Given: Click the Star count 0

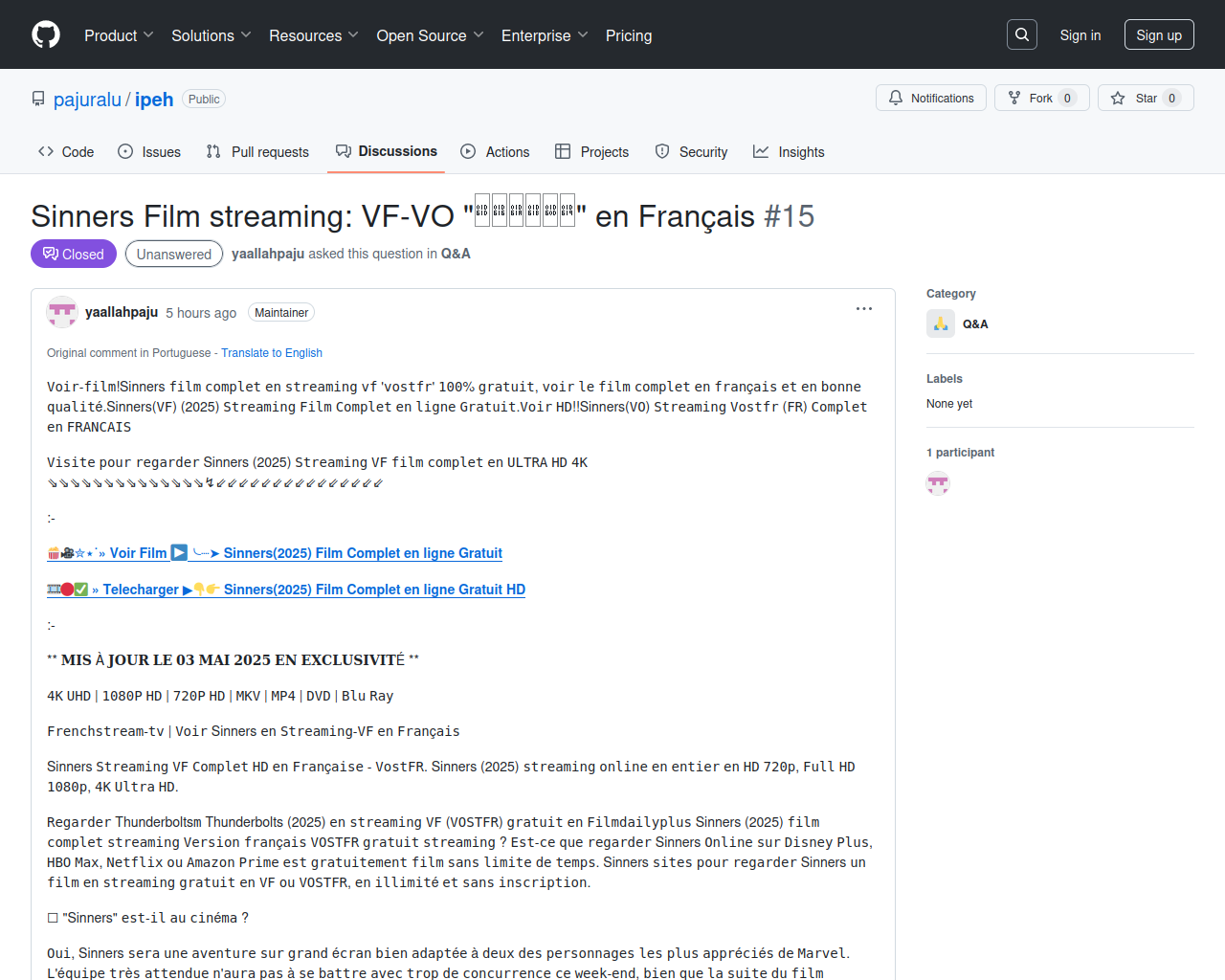Looking at the screenshot, I should pos(1171,98).
